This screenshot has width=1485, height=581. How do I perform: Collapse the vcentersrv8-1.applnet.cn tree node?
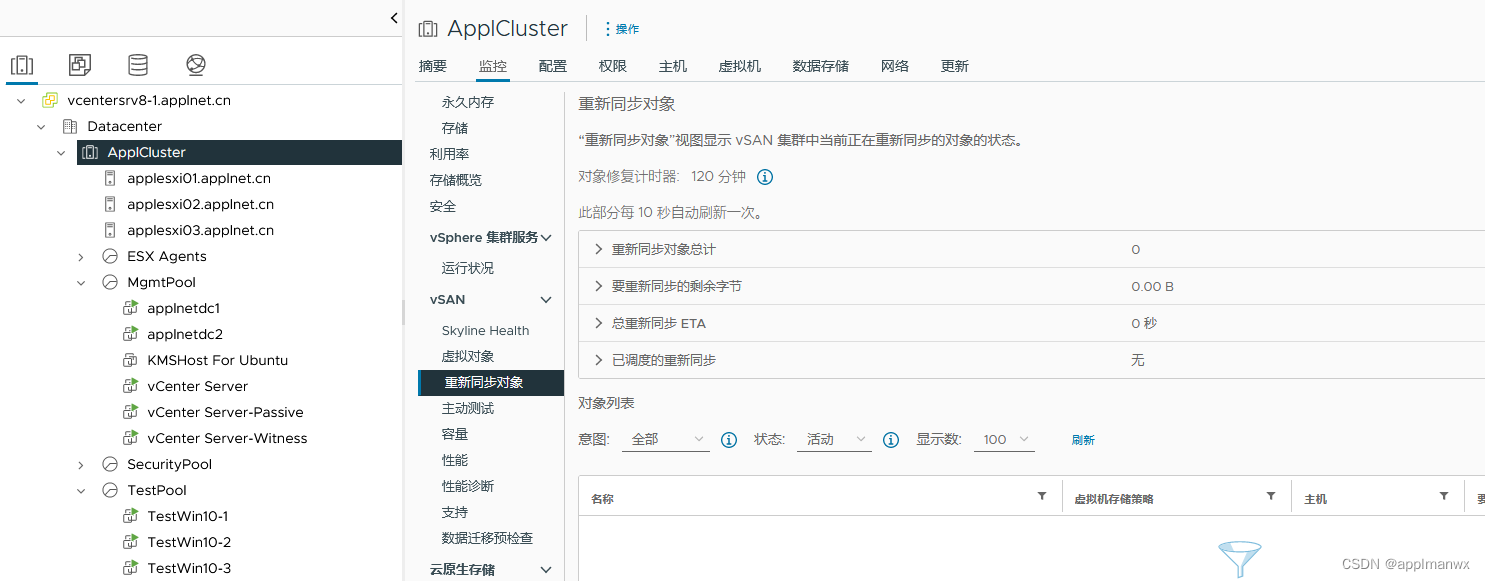coord(21,100)
